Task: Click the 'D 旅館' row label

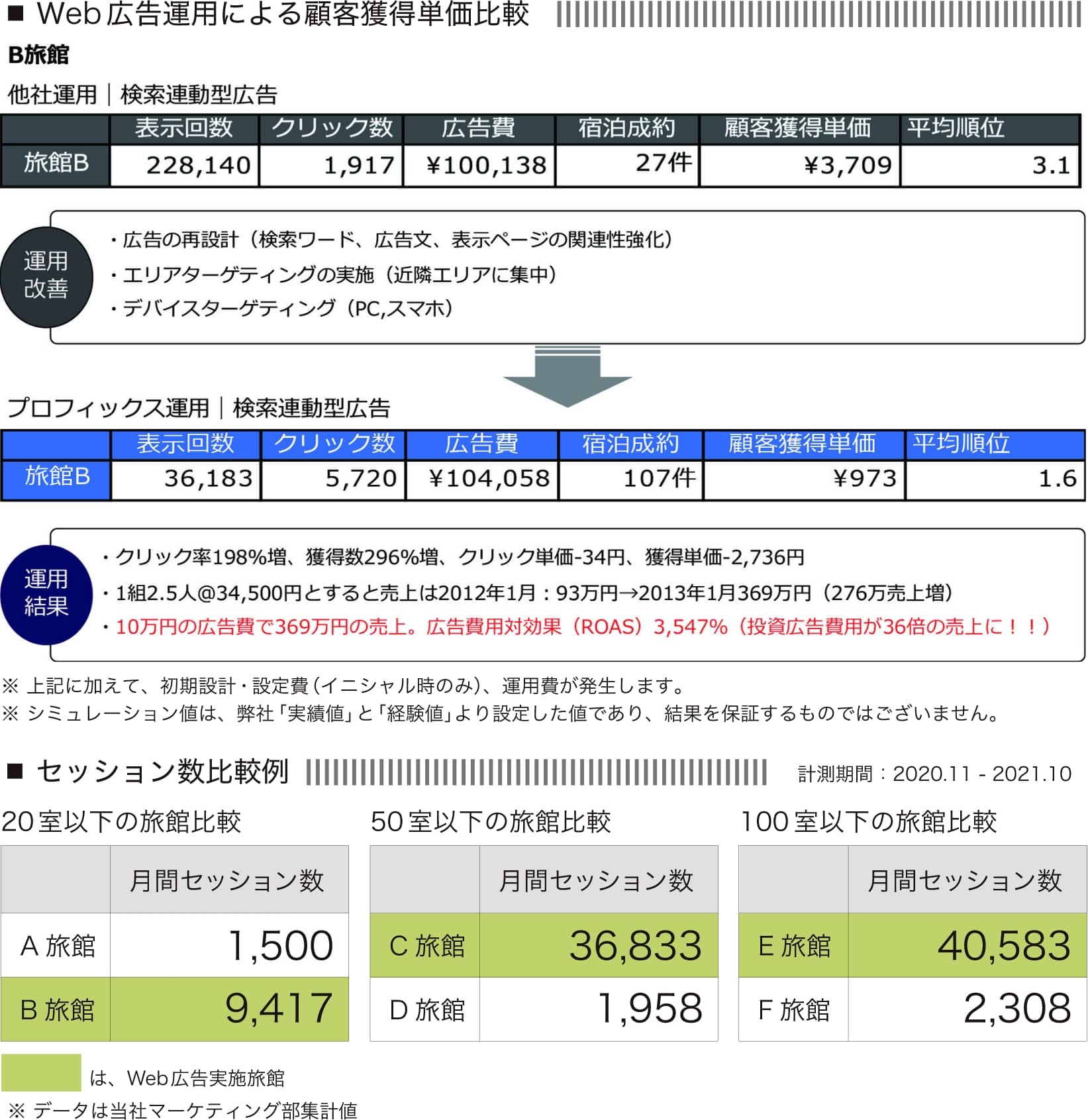Action: pyautogui.click(x=426, y=1010)
